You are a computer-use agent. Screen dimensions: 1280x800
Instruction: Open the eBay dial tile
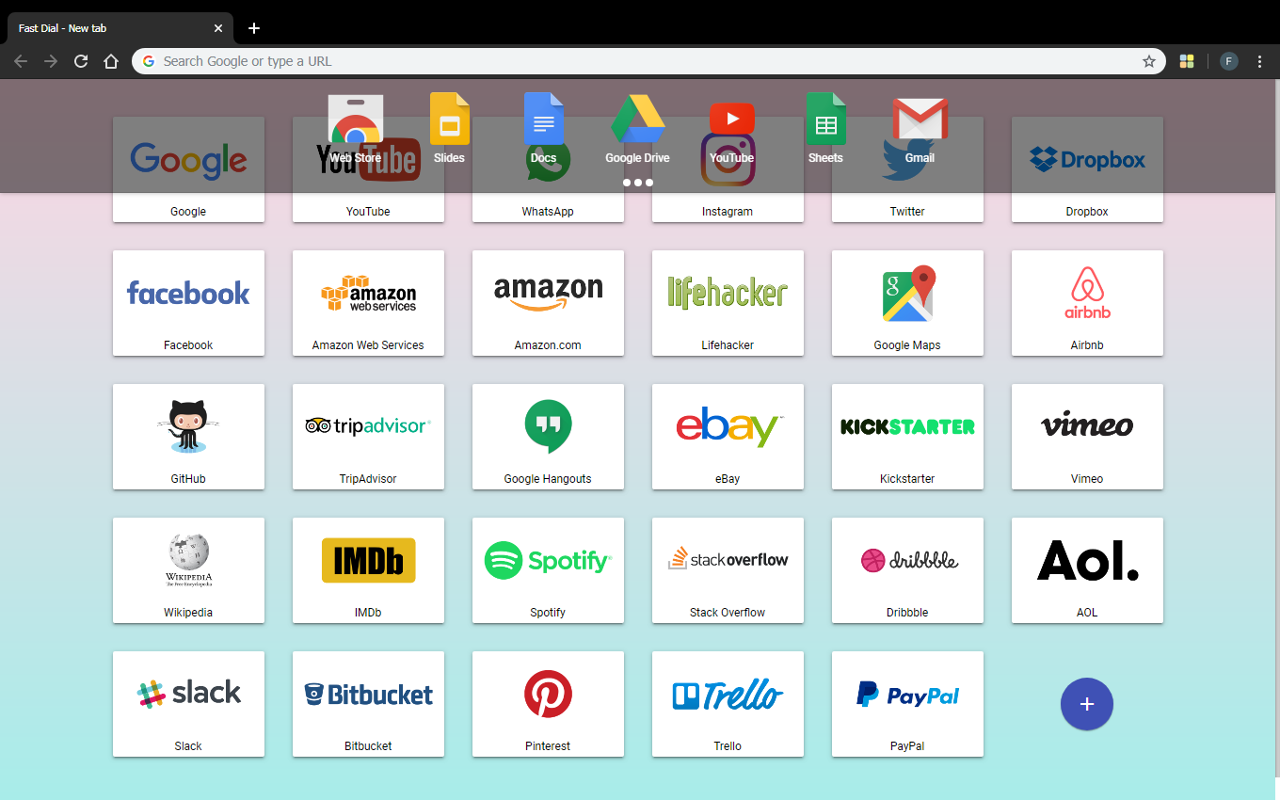click(x=728, y=436)
